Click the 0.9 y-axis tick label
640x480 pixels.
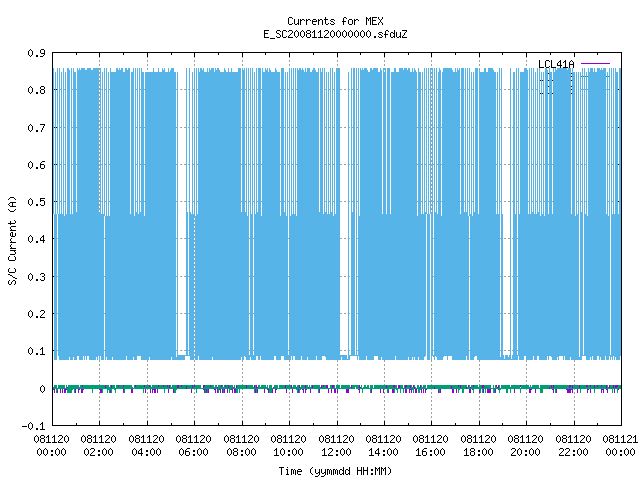[36, 53]
